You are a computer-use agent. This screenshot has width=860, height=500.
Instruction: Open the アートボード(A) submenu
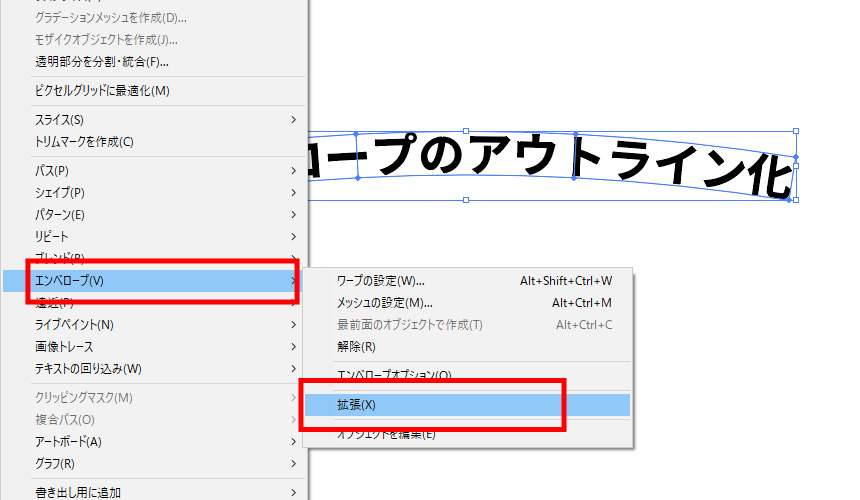(x=68, y=442)
